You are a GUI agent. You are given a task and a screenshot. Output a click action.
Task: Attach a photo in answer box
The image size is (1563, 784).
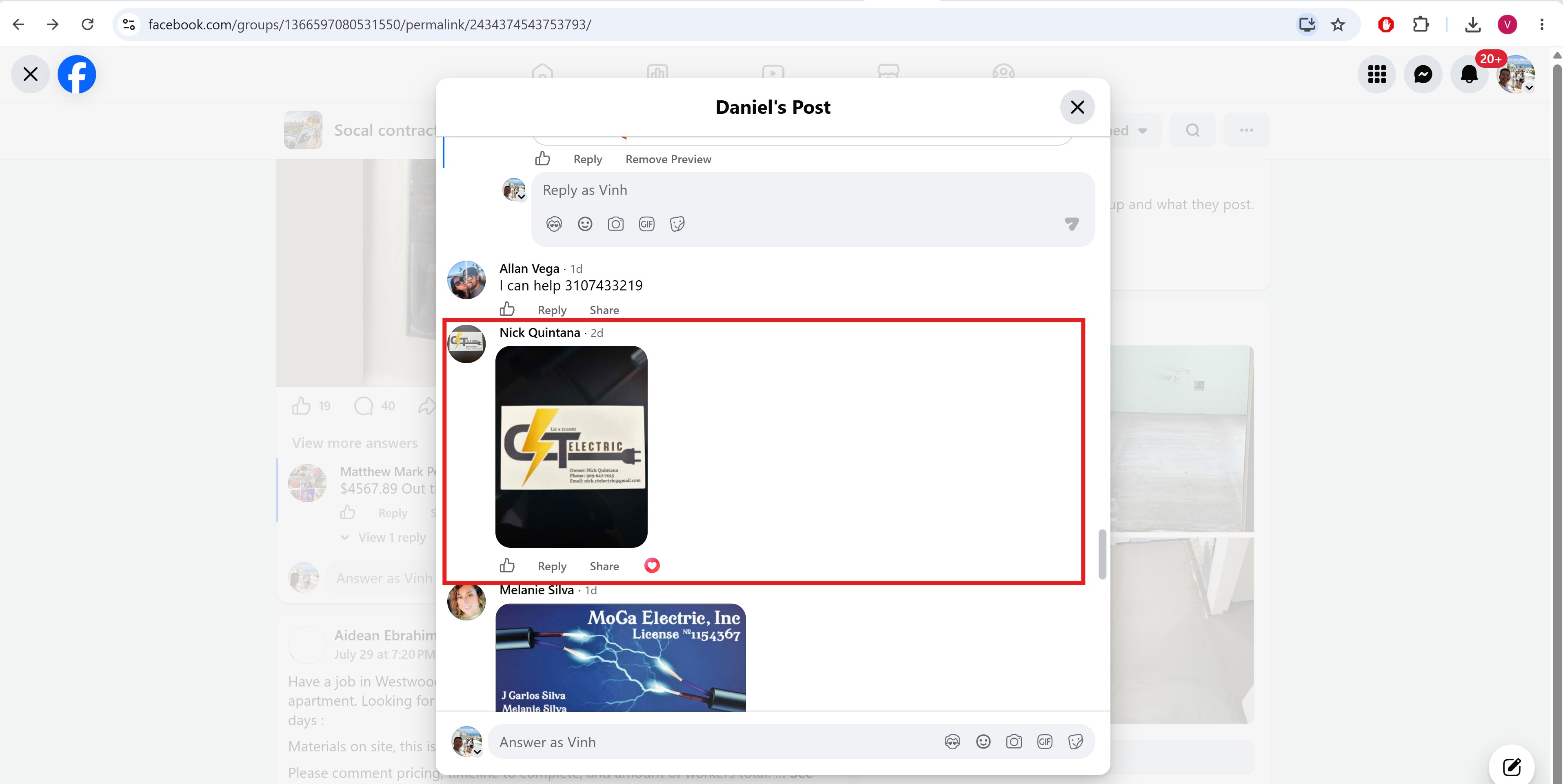coord(1014,742)
